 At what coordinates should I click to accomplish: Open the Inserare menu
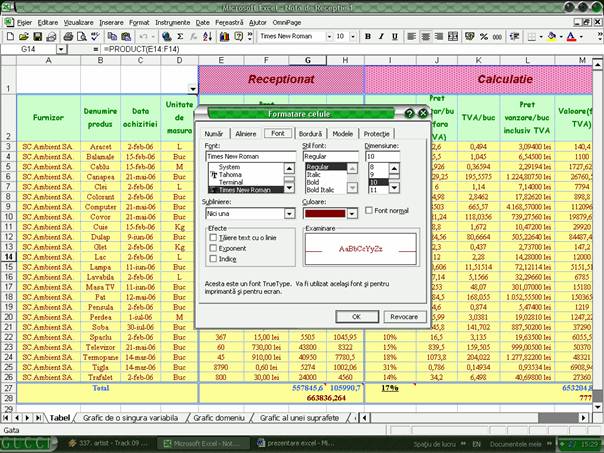(111, 23)
